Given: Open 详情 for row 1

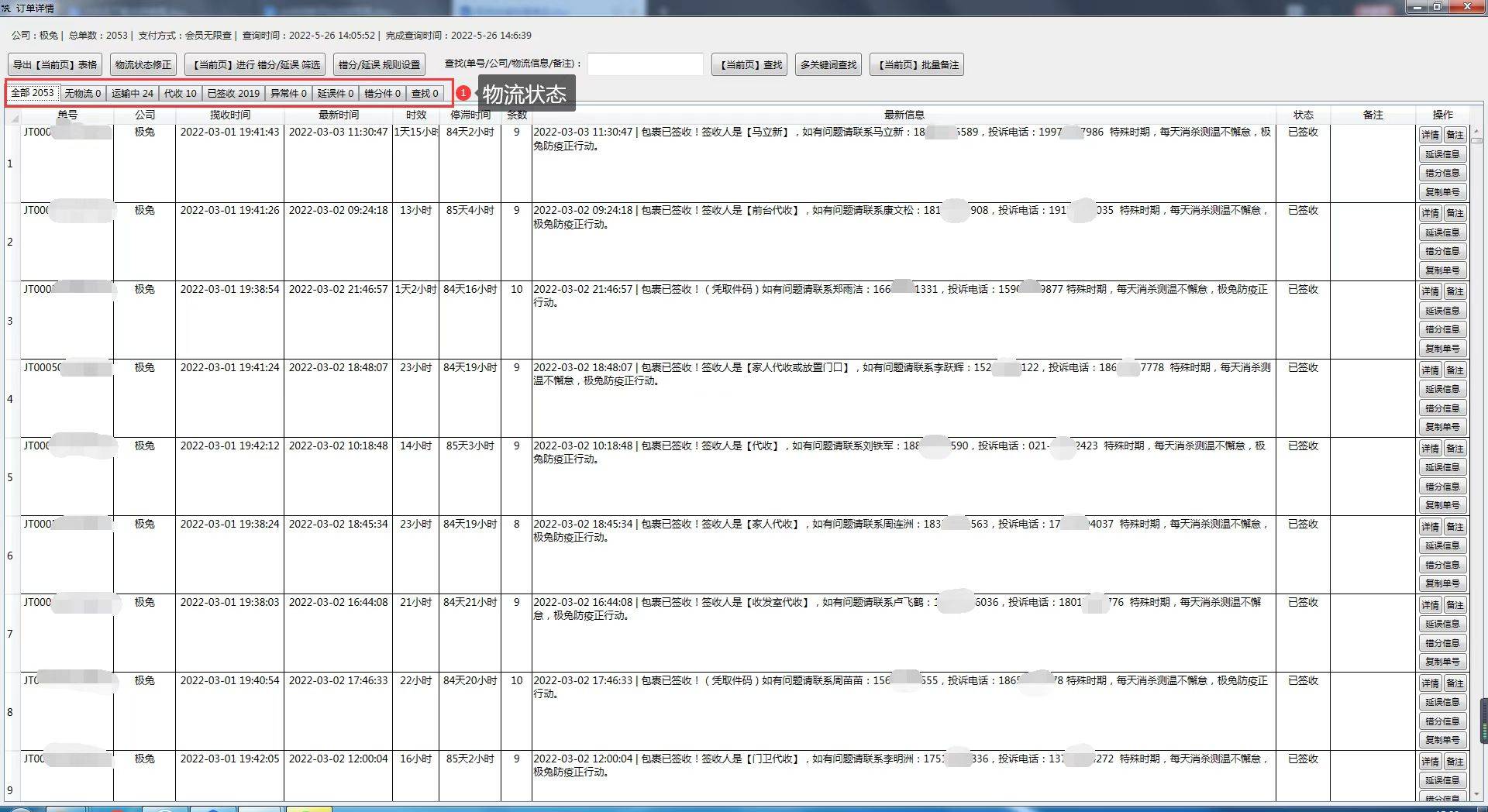Looking at the screenshot, I should (1430, 135).
